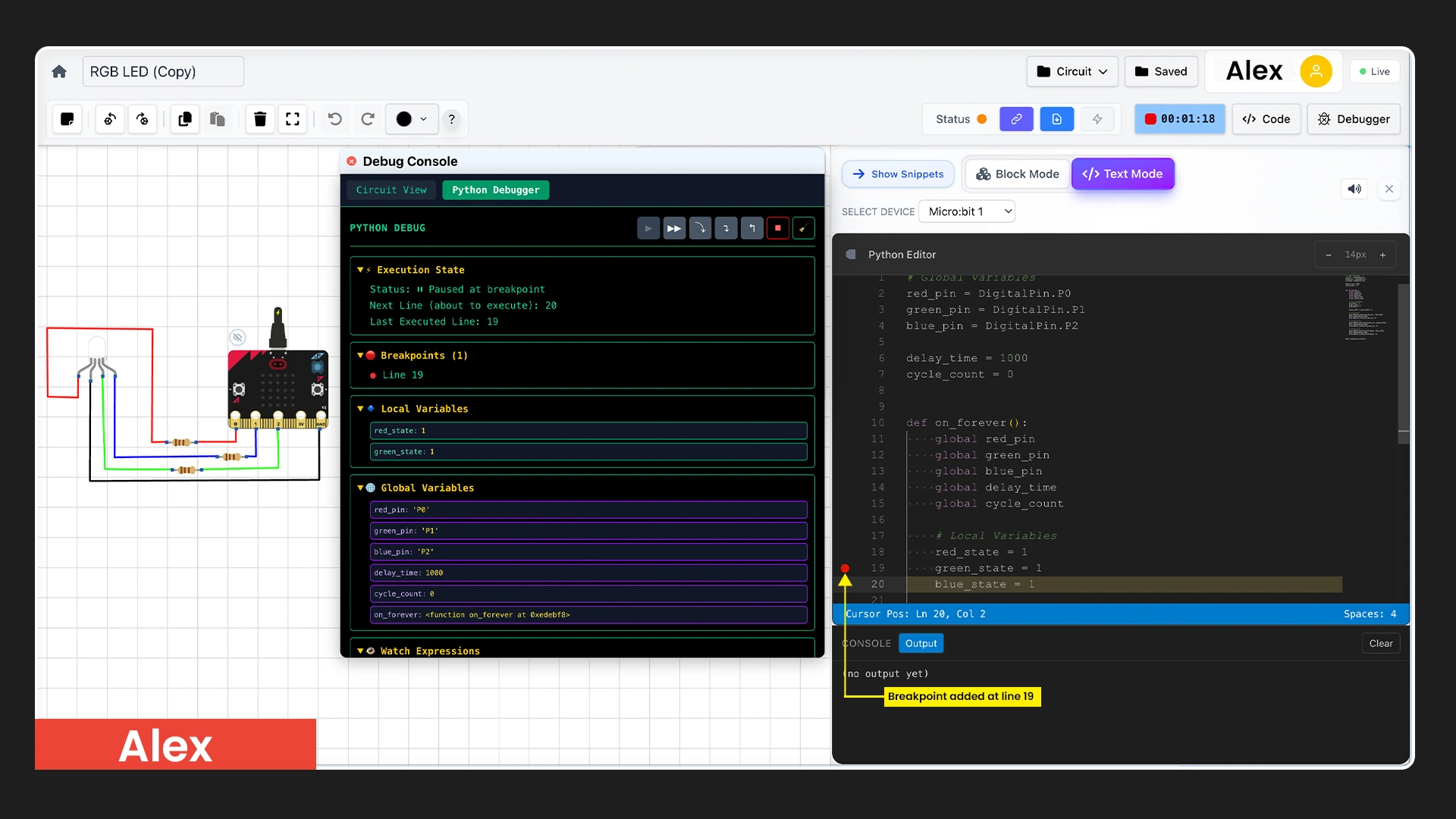Click the Undo icon in the toolbar

tap(334, 119)
